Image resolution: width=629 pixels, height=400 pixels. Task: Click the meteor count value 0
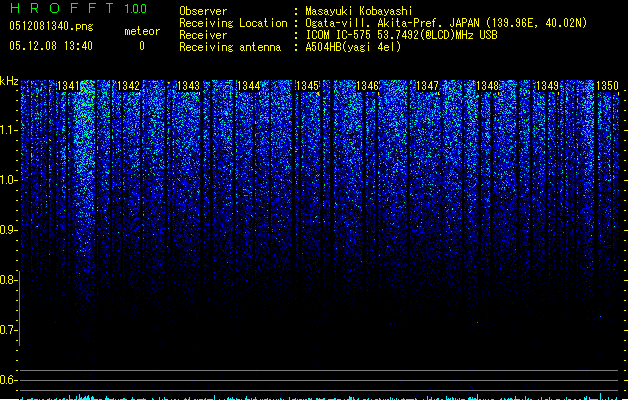coord(142,46)
